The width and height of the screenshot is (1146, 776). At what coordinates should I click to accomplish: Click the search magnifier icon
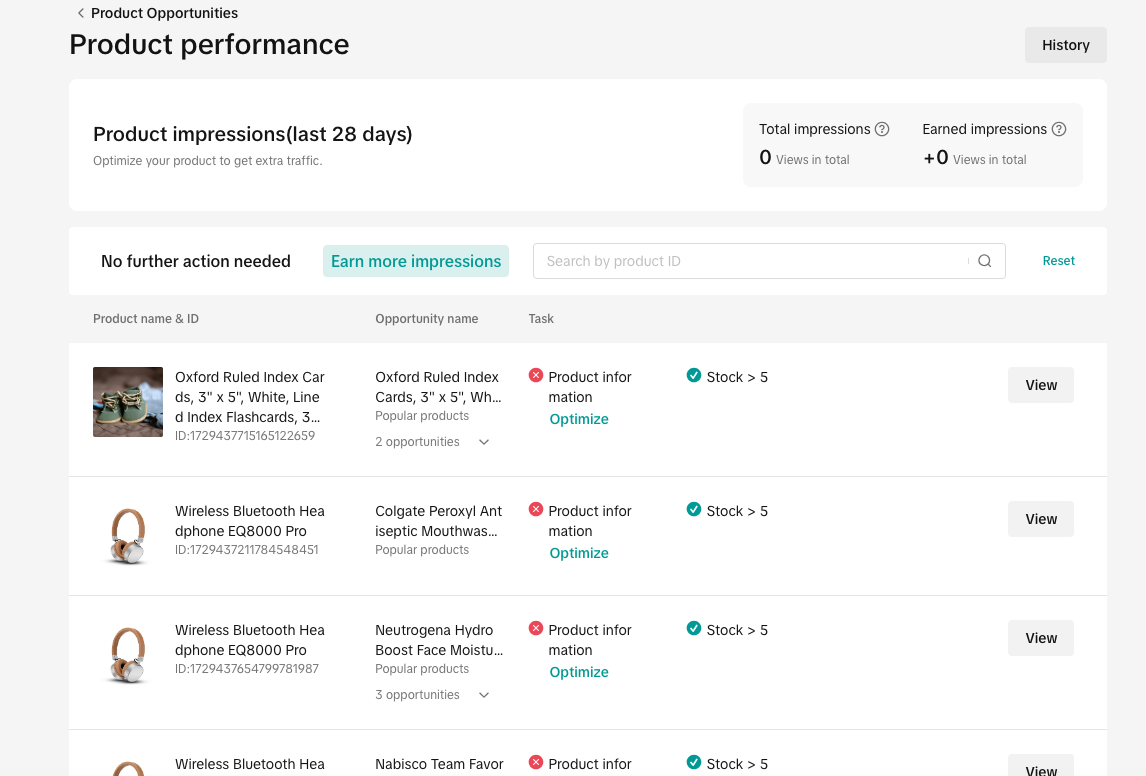[984, 261]
